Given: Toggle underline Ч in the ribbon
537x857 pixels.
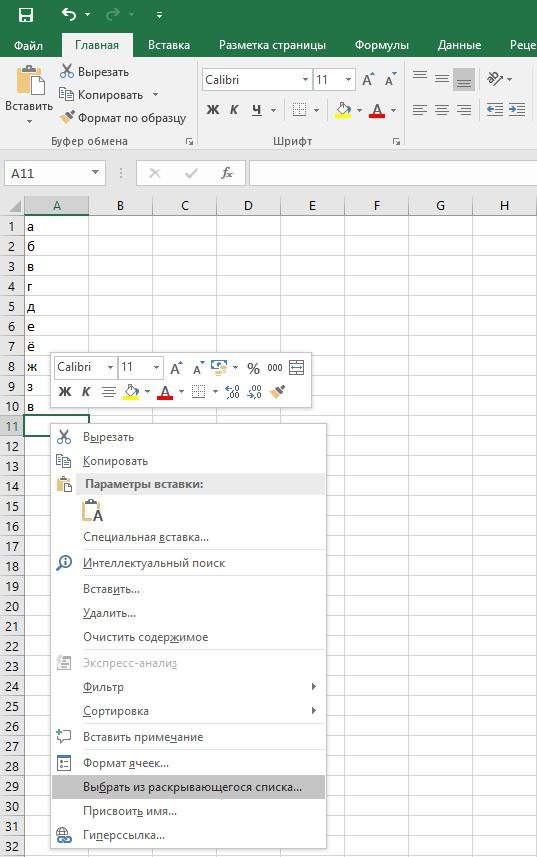Looking at the screenshot, I should pyautogui.click(x=257, y=110).
